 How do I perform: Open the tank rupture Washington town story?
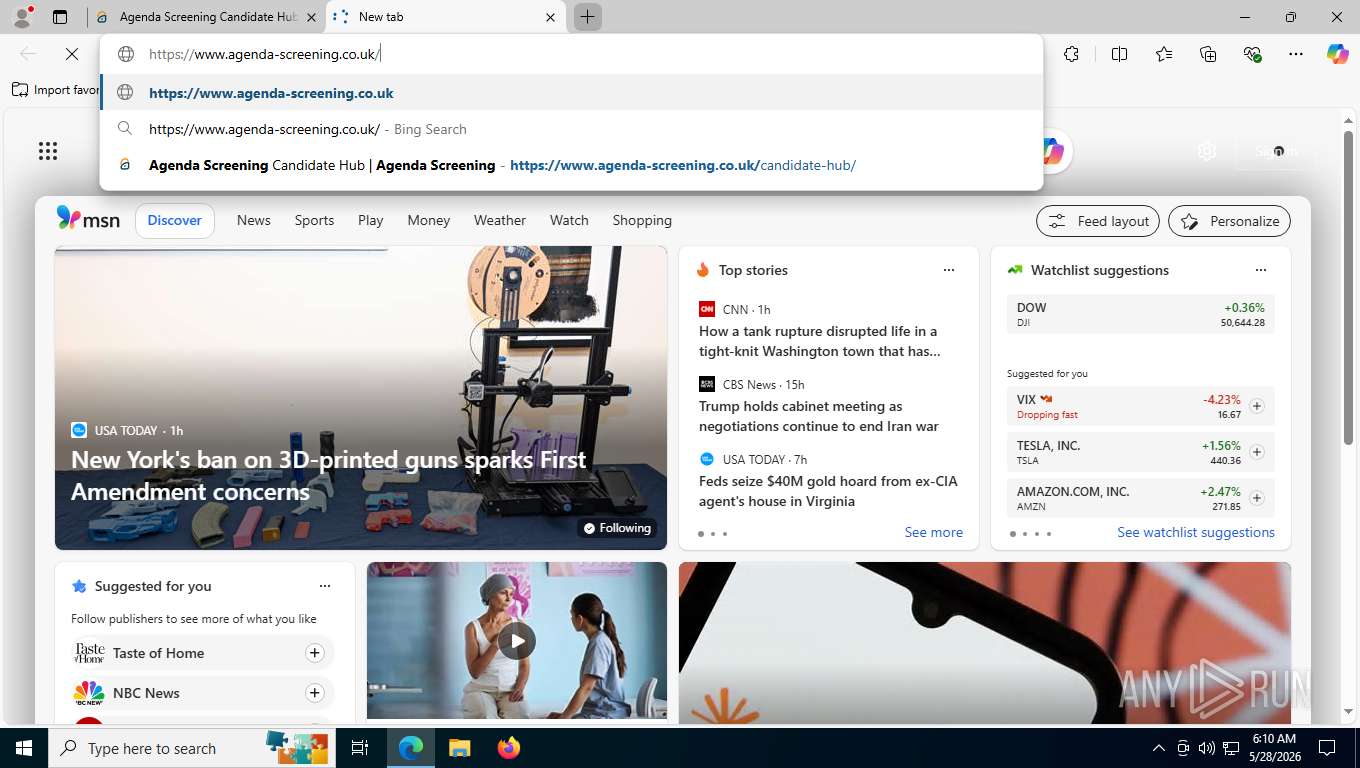(x=819, y=341)
